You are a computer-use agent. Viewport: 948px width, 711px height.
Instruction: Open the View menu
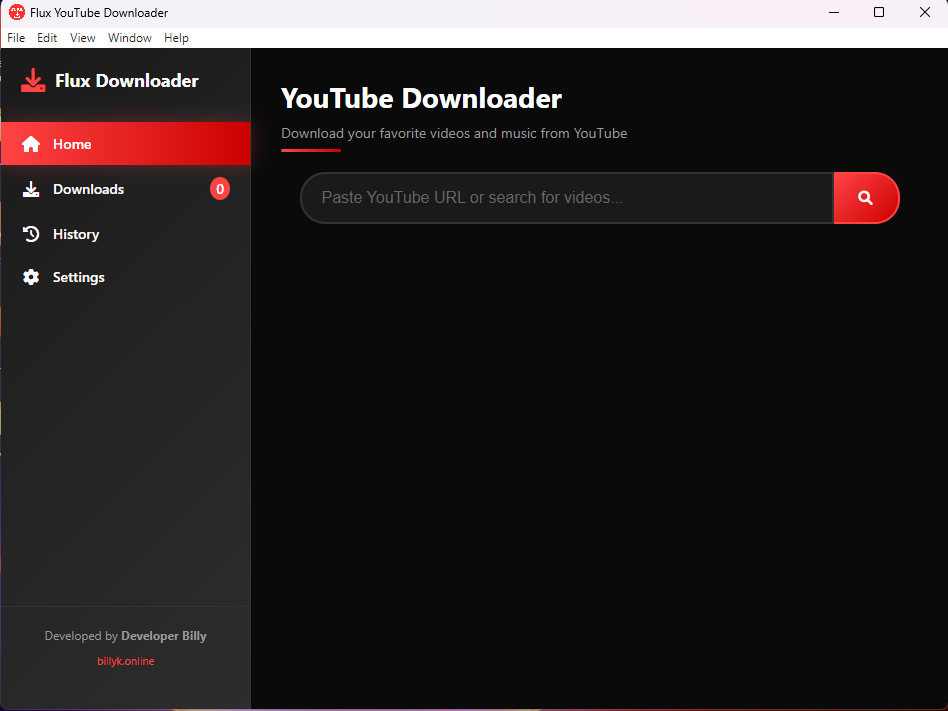83,37
